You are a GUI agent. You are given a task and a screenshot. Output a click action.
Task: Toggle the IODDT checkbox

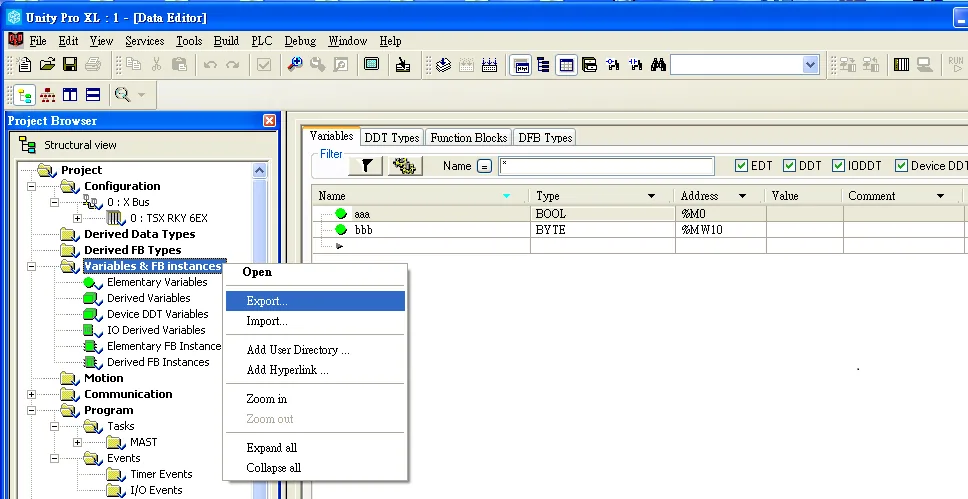pos(838,166)
